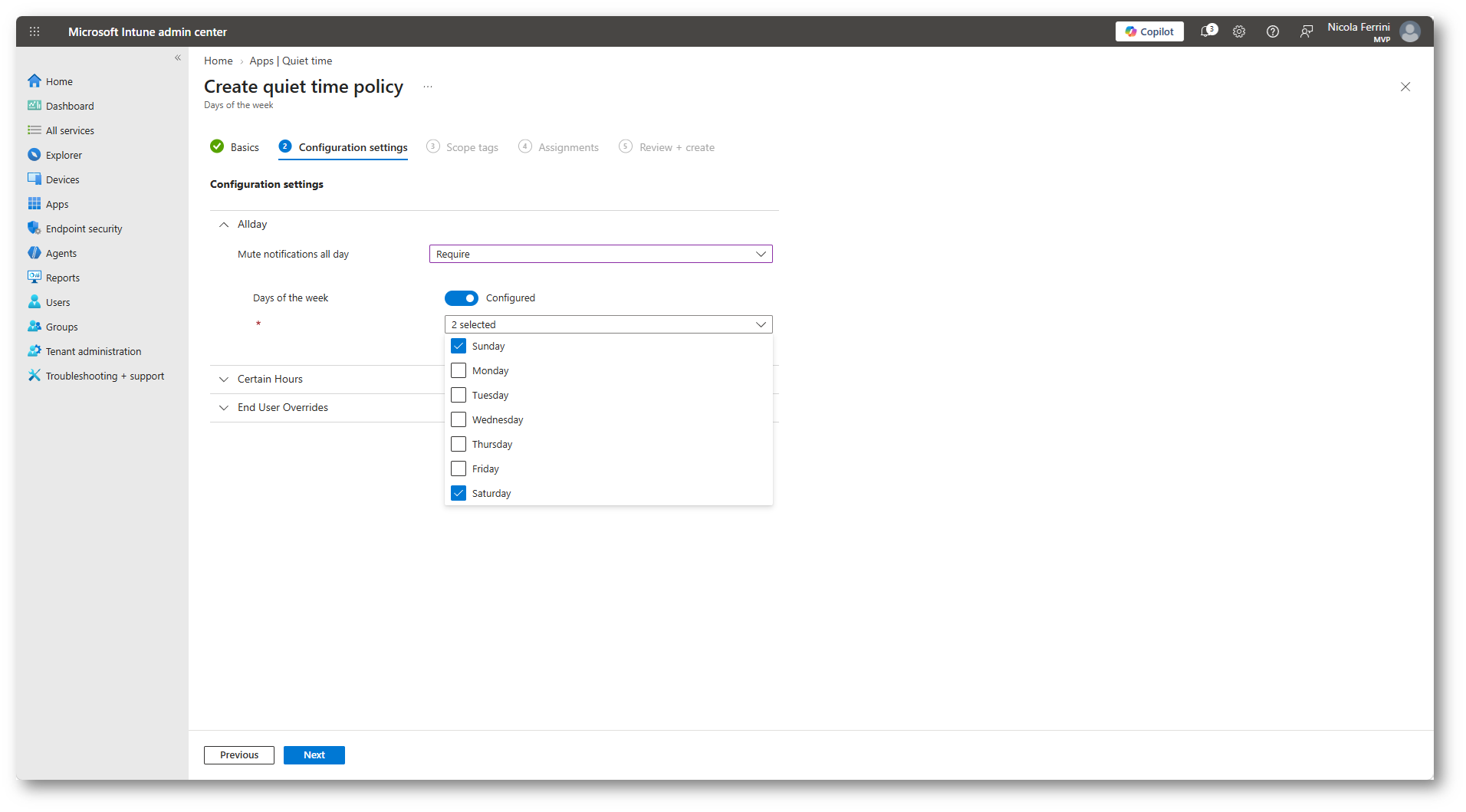
Task: Click the All services icon
Action: point(35,130)
